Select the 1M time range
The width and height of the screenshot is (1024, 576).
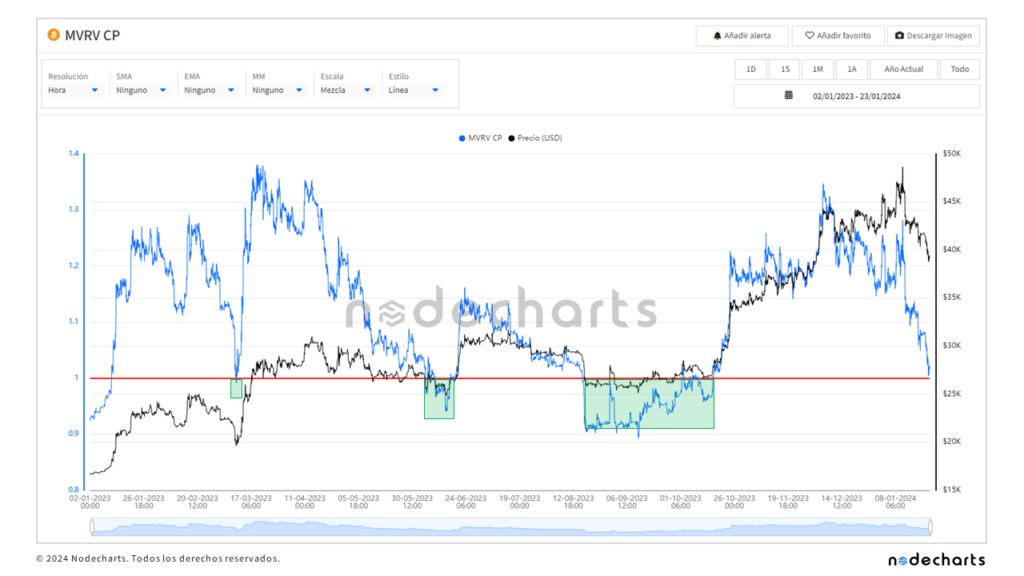[x=818, y=69]
